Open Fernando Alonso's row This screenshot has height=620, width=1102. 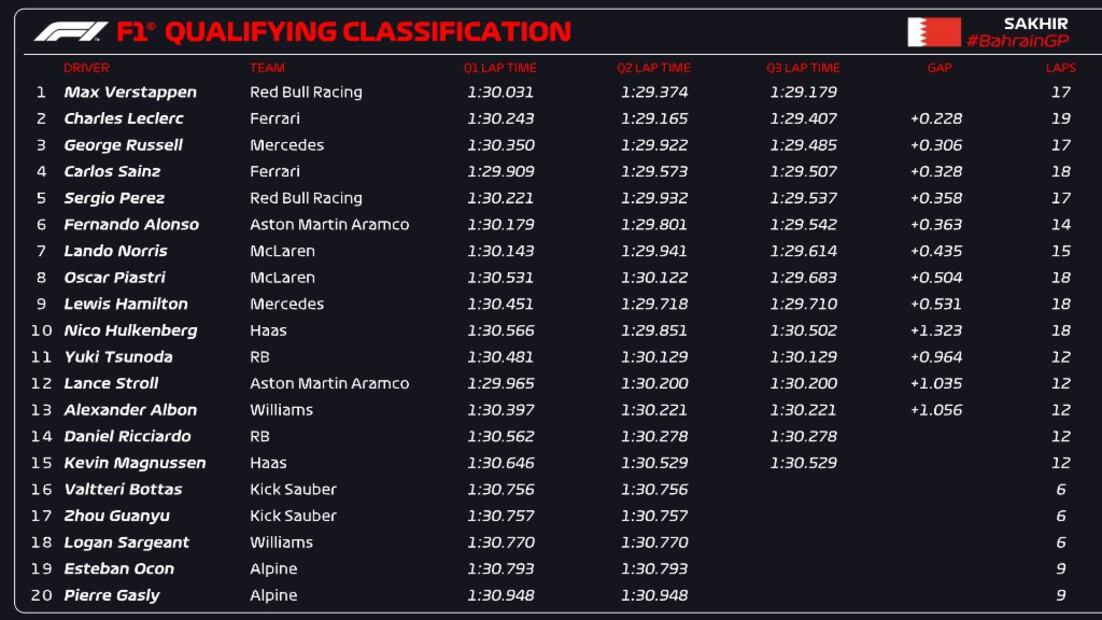point(131,225)
